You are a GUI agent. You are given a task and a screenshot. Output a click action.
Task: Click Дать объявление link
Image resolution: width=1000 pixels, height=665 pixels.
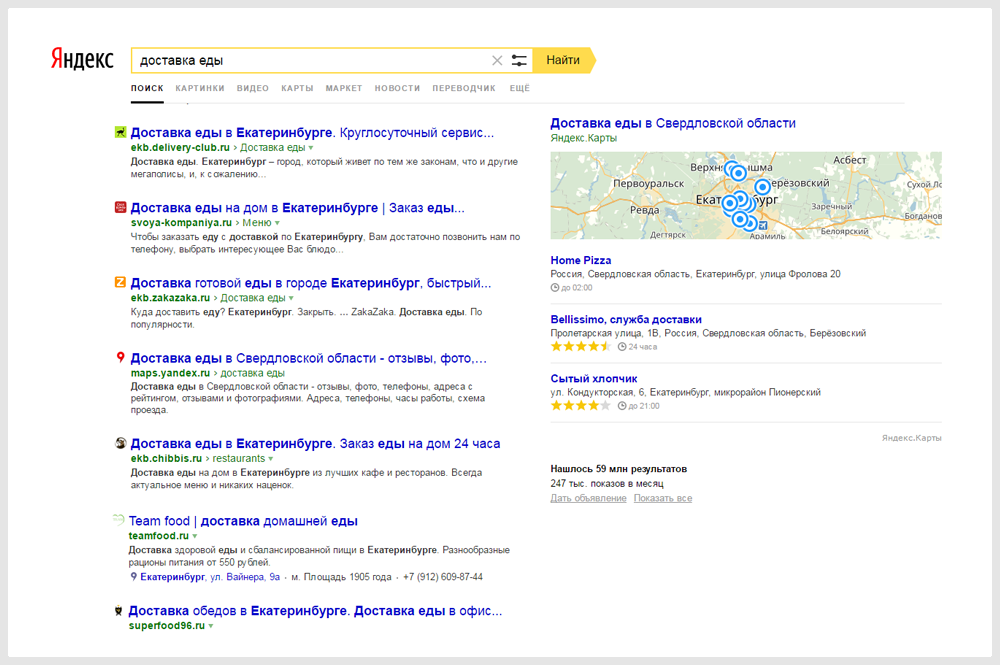tap(588, 499)
